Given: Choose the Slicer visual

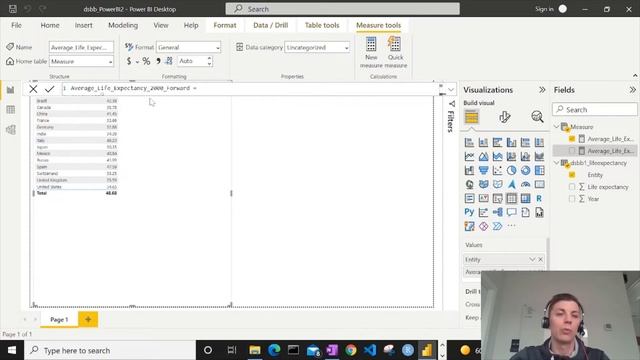Looking at the screenshot, I should pyautogui.click(x=498, y=198).
